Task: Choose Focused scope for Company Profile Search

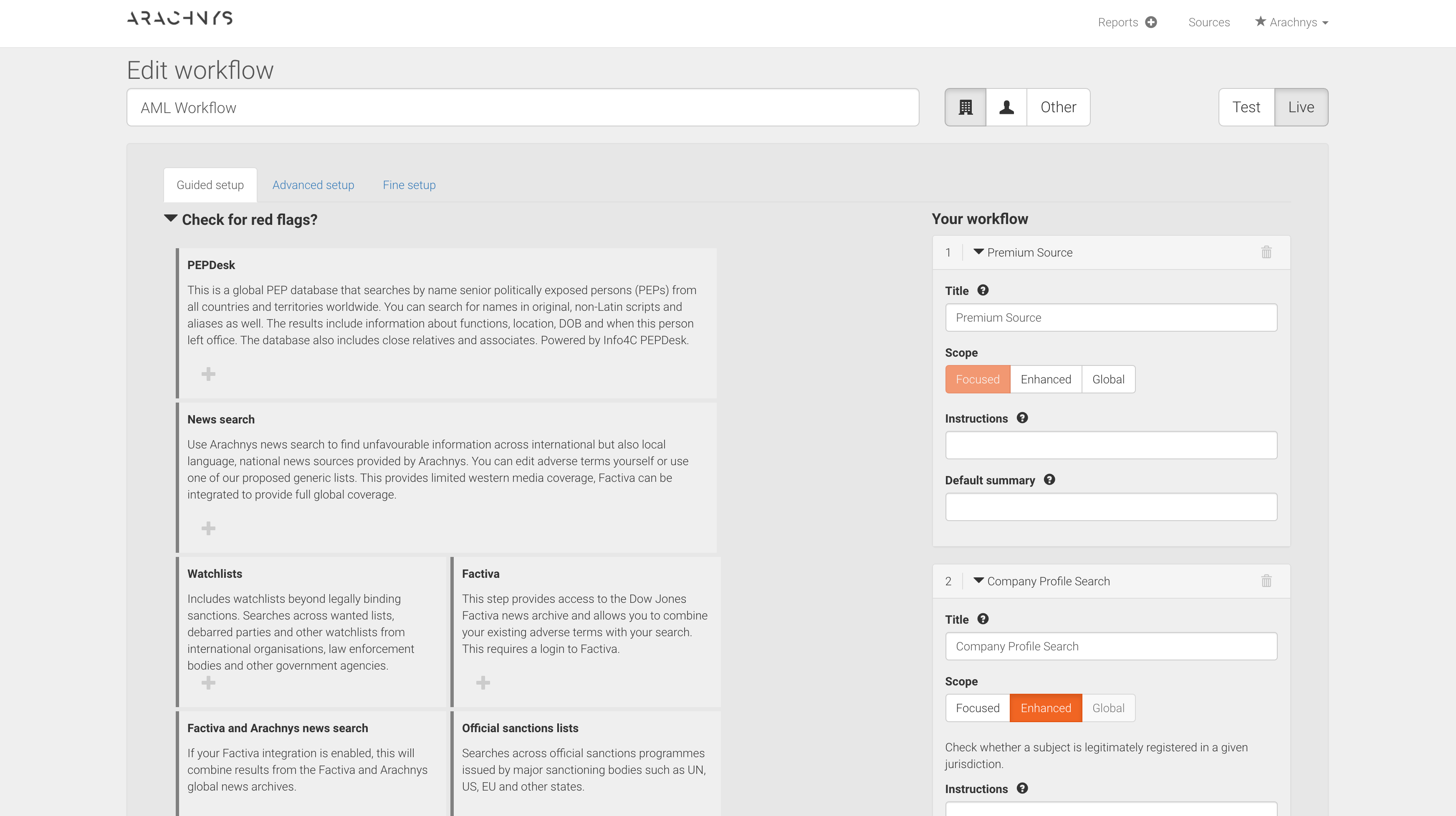Action: 977,708
